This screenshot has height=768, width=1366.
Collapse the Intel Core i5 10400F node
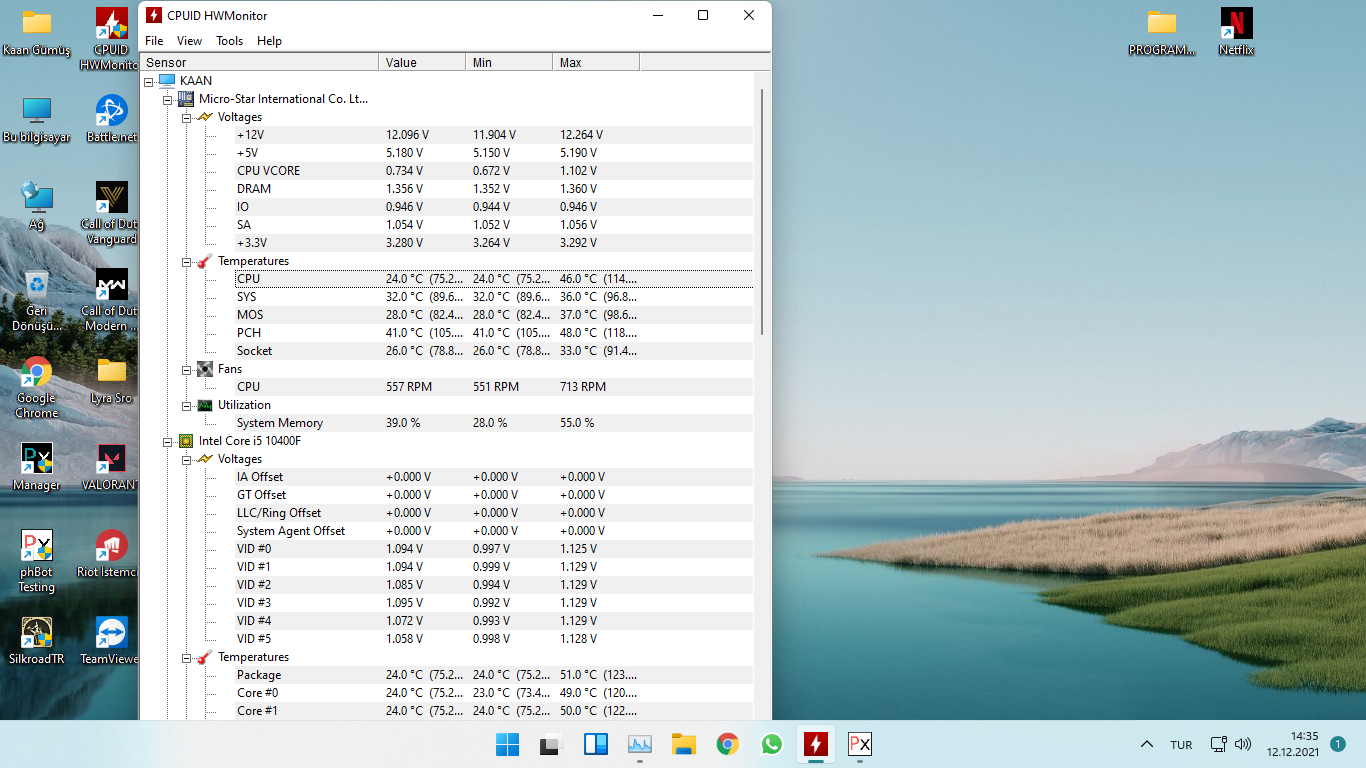168,441
